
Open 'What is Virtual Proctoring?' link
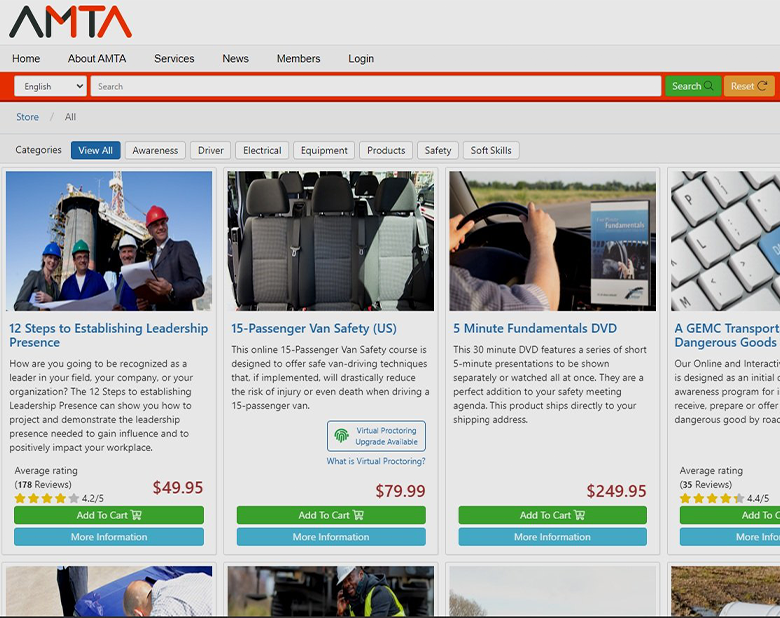376,461
